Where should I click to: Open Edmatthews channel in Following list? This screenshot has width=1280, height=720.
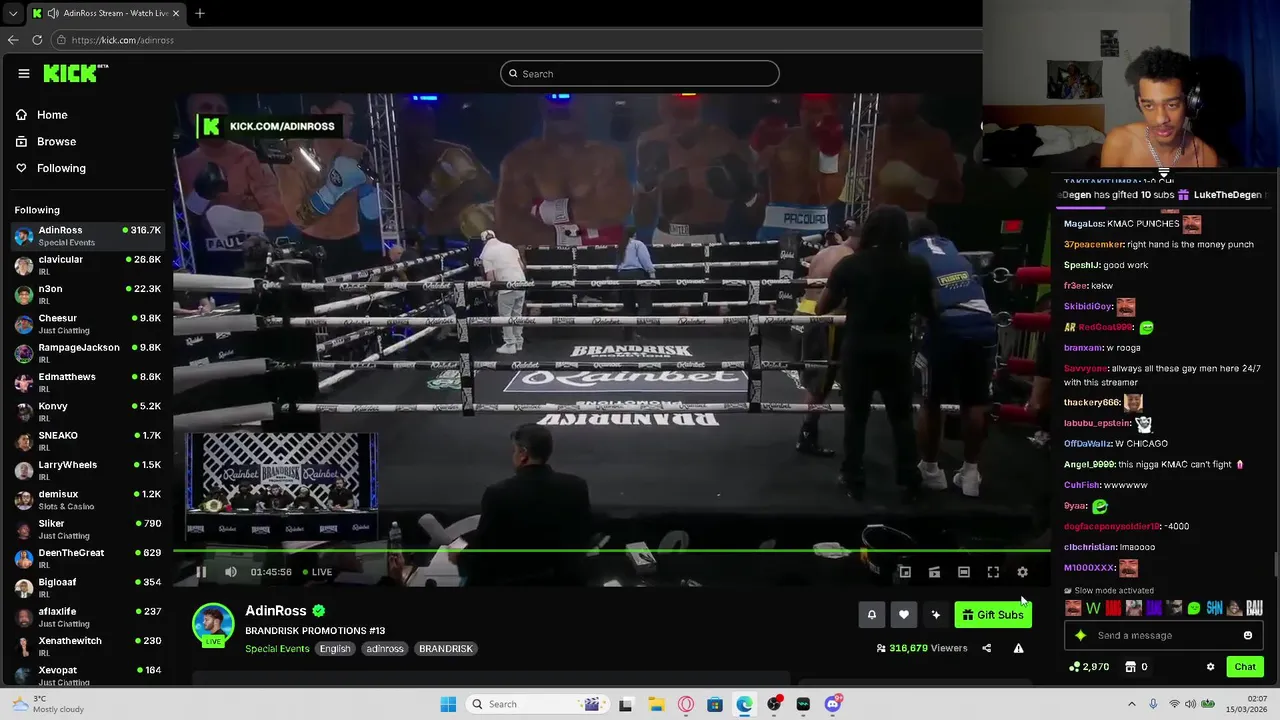[x=87, y=382]
